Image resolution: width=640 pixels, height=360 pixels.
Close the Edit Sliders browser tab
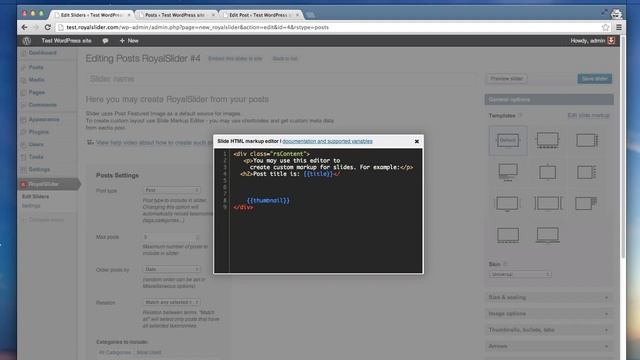point(129,15)
